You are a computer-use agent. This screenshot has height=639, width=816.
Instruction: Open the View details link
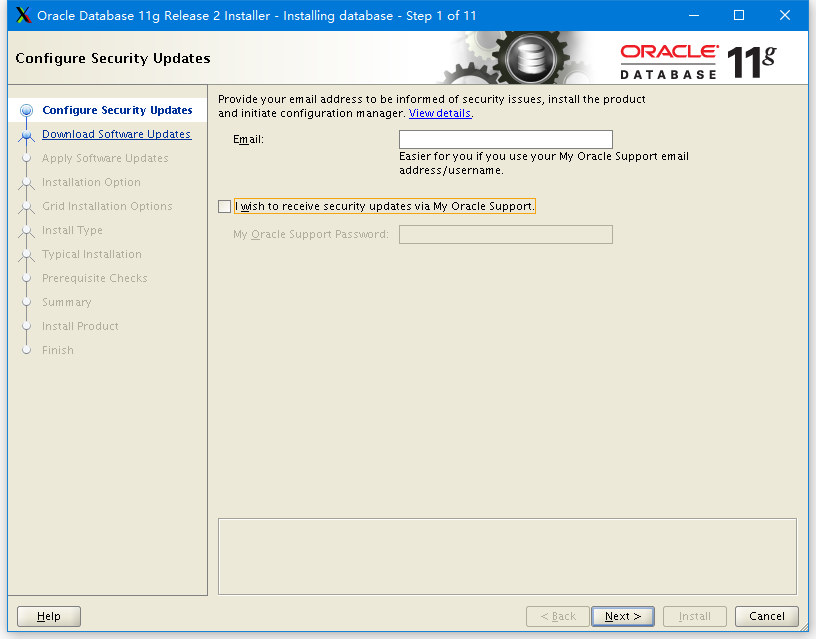(x=440, y=113)
